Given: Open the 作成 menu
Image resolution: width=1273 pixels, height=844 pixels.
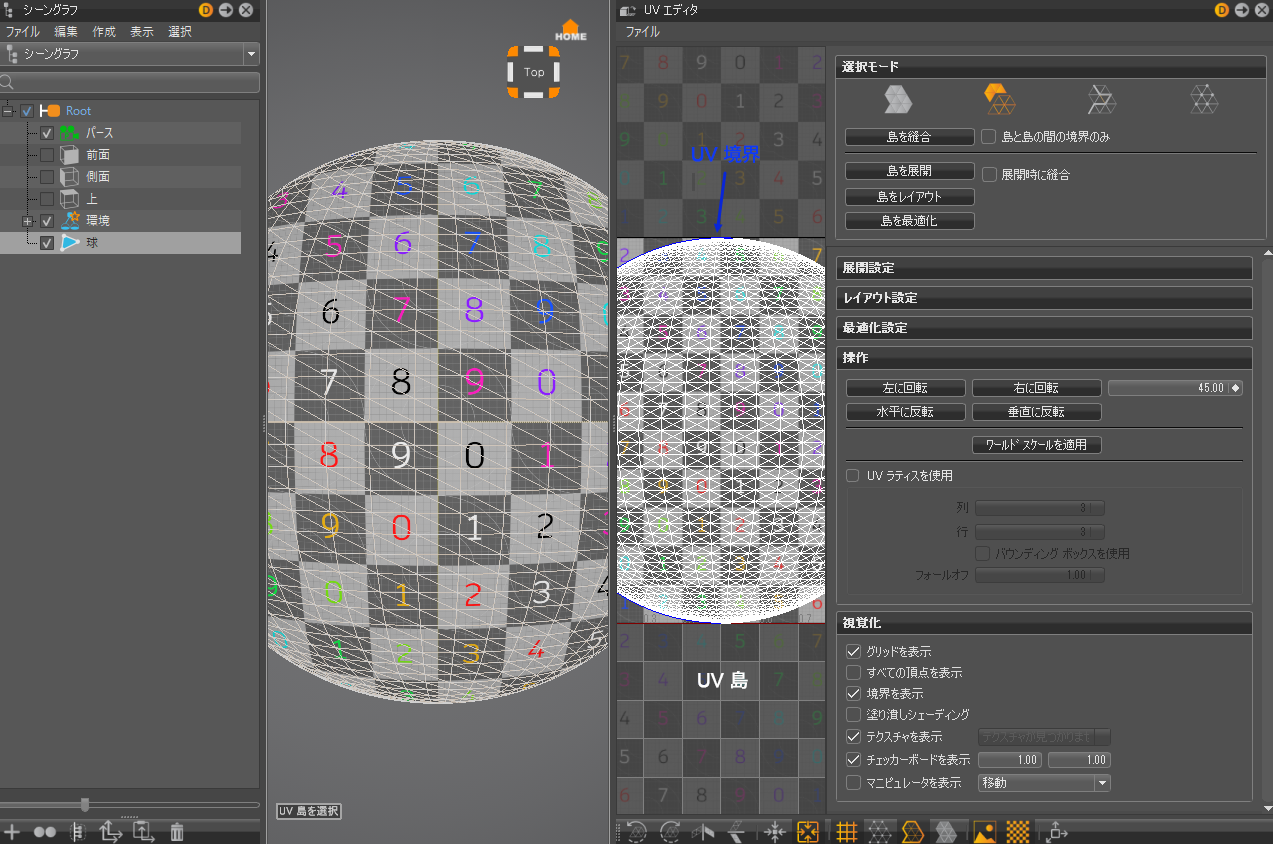Looking at the screenshot, I should point(104,32).
